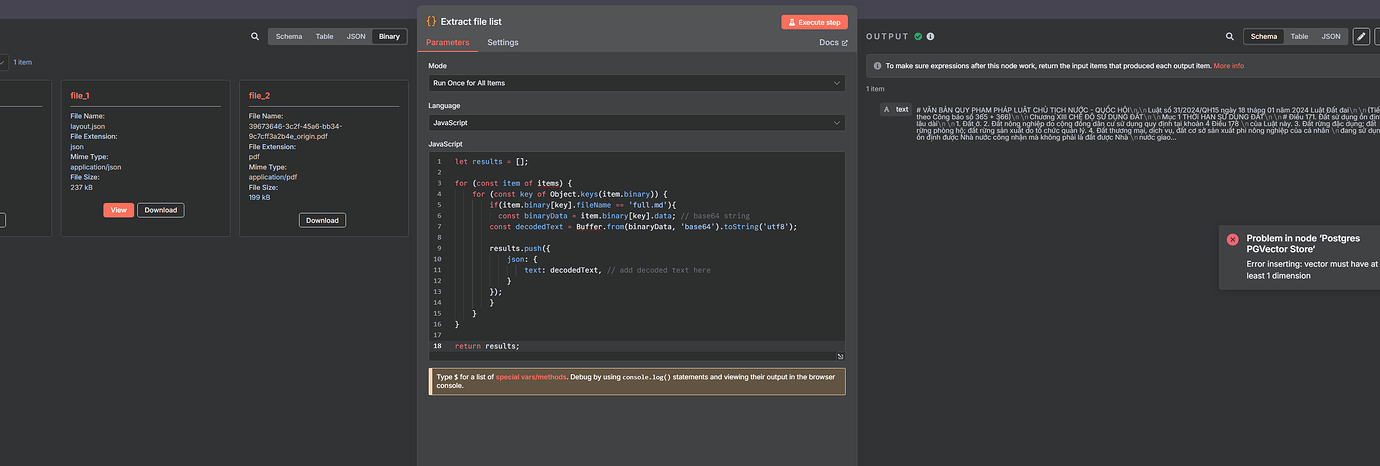The width and height of the screenshot is (1380, 466).
Task: Open the Docs external link
Action: click(832, 42)
